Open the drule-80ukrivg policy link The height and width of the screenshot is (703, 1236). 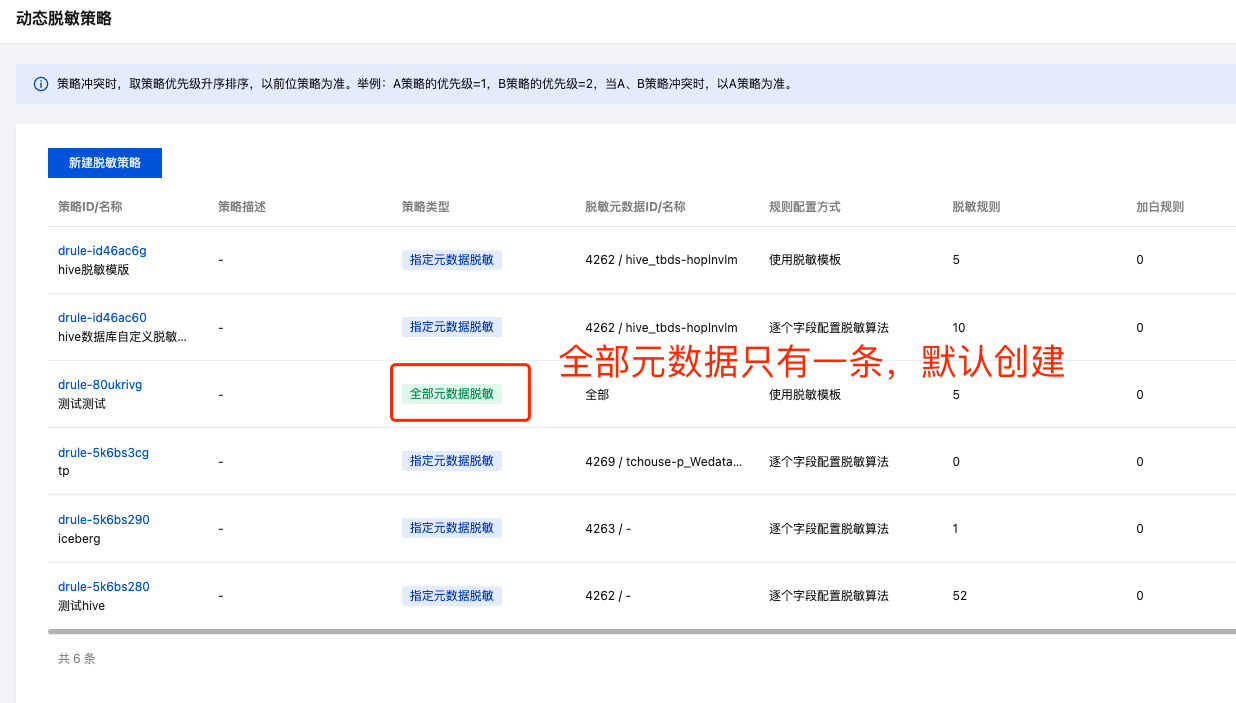tap(100, 385)
